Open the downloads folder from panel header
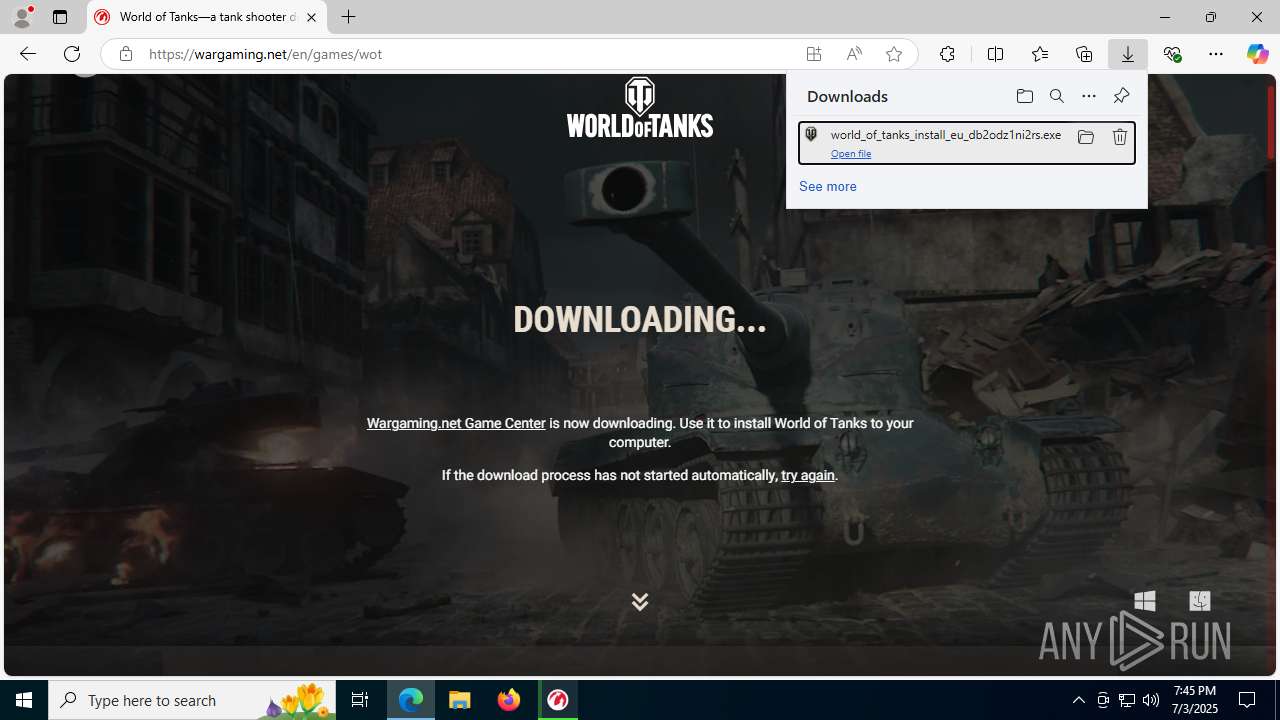 point(1025,96)
